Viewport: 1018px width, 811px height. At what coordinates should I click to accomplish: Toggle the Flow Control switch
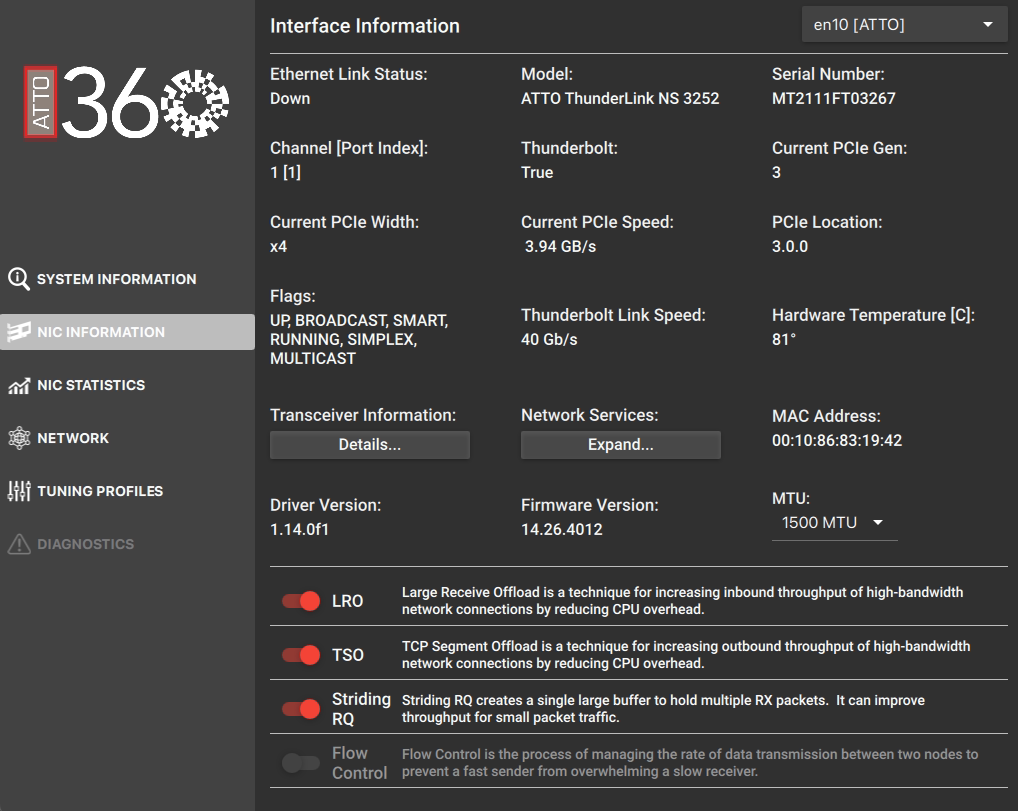click(x=301, y=763)
